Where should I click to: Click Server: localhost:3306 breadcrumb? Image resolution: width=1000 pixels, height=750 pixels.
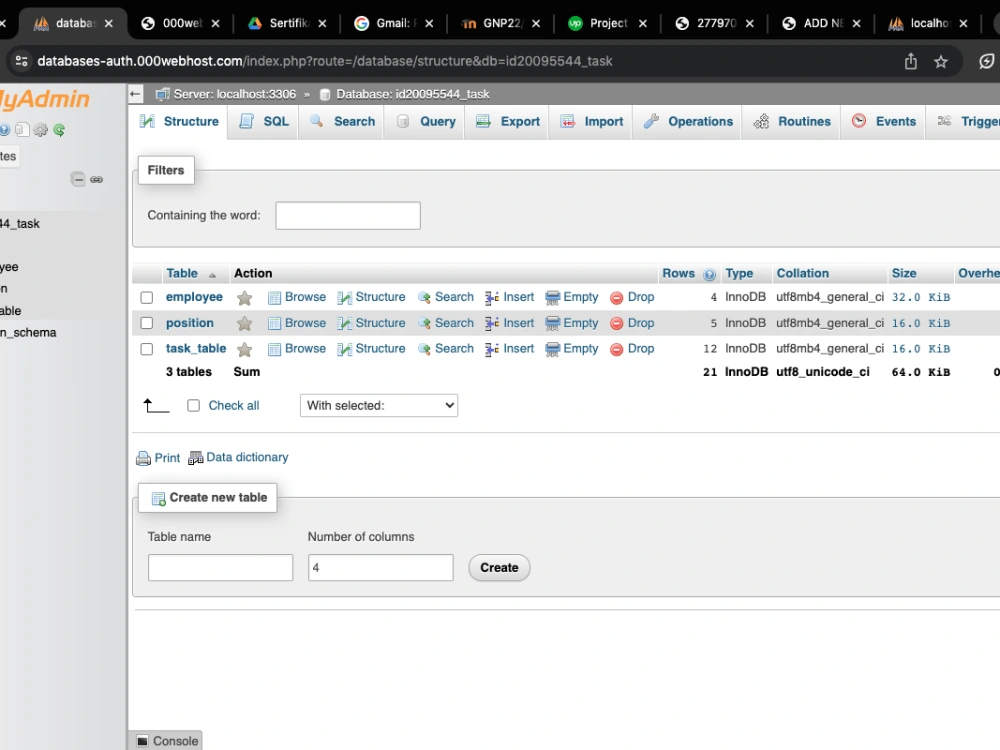pyautogui.click(x=234, y=94)
